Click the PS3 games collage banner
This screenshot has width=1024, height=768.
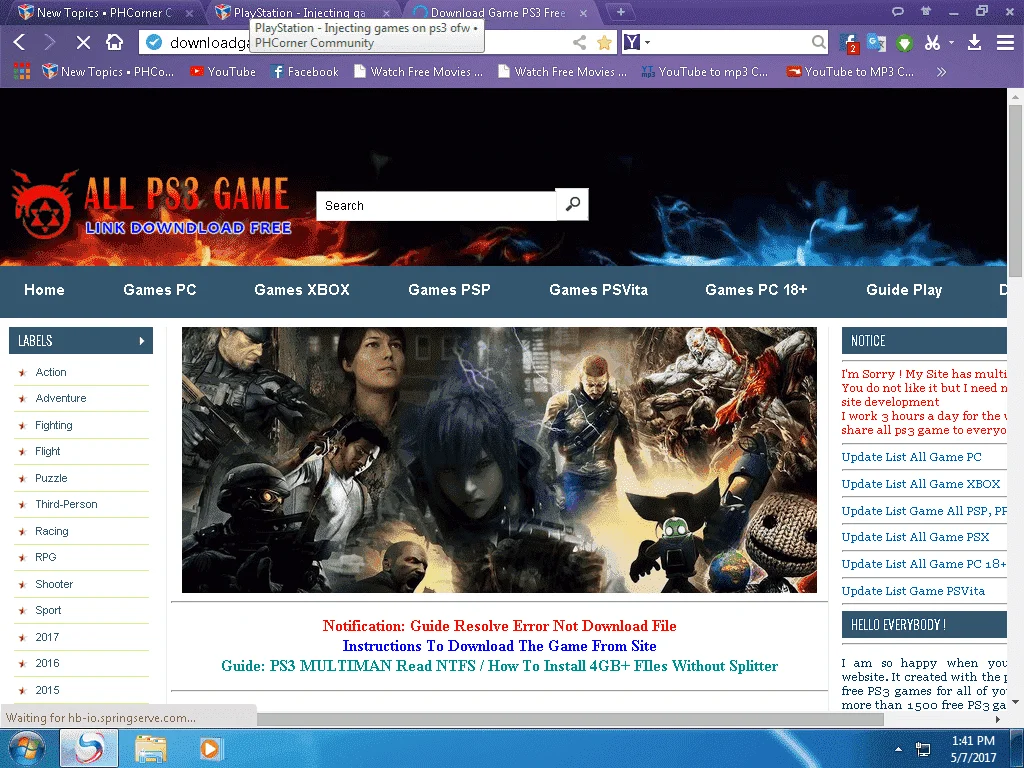[x=499, y=460]
